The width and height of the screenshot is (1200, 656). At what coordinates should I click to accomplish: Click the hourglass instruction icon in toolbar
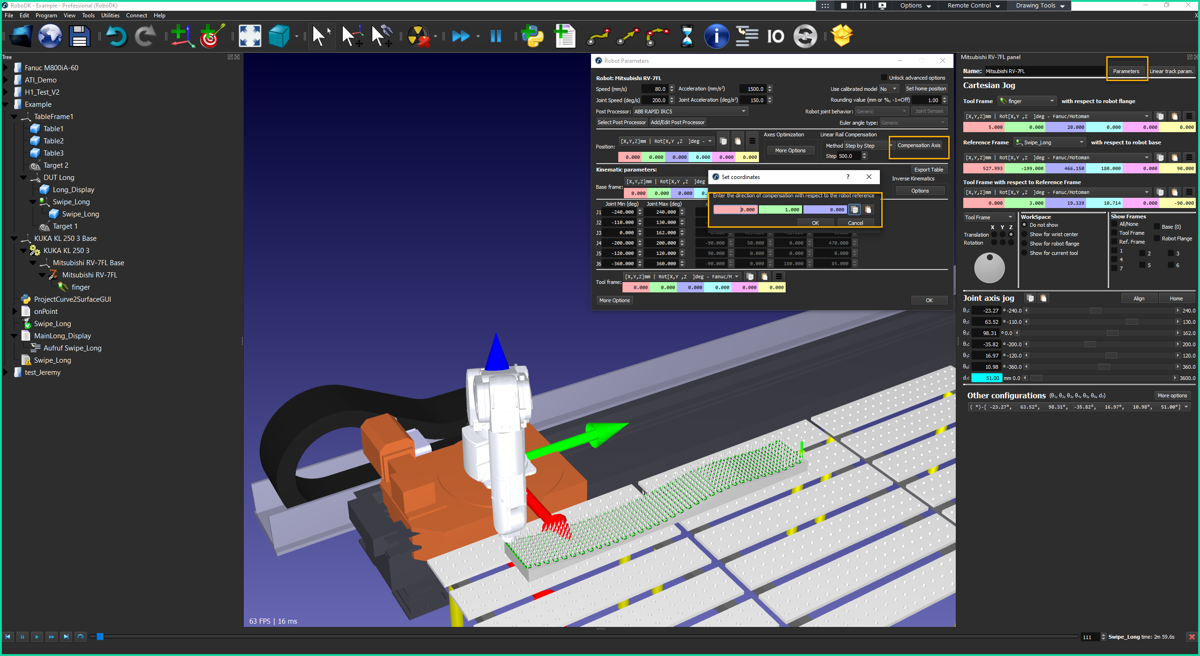[687, 37]
